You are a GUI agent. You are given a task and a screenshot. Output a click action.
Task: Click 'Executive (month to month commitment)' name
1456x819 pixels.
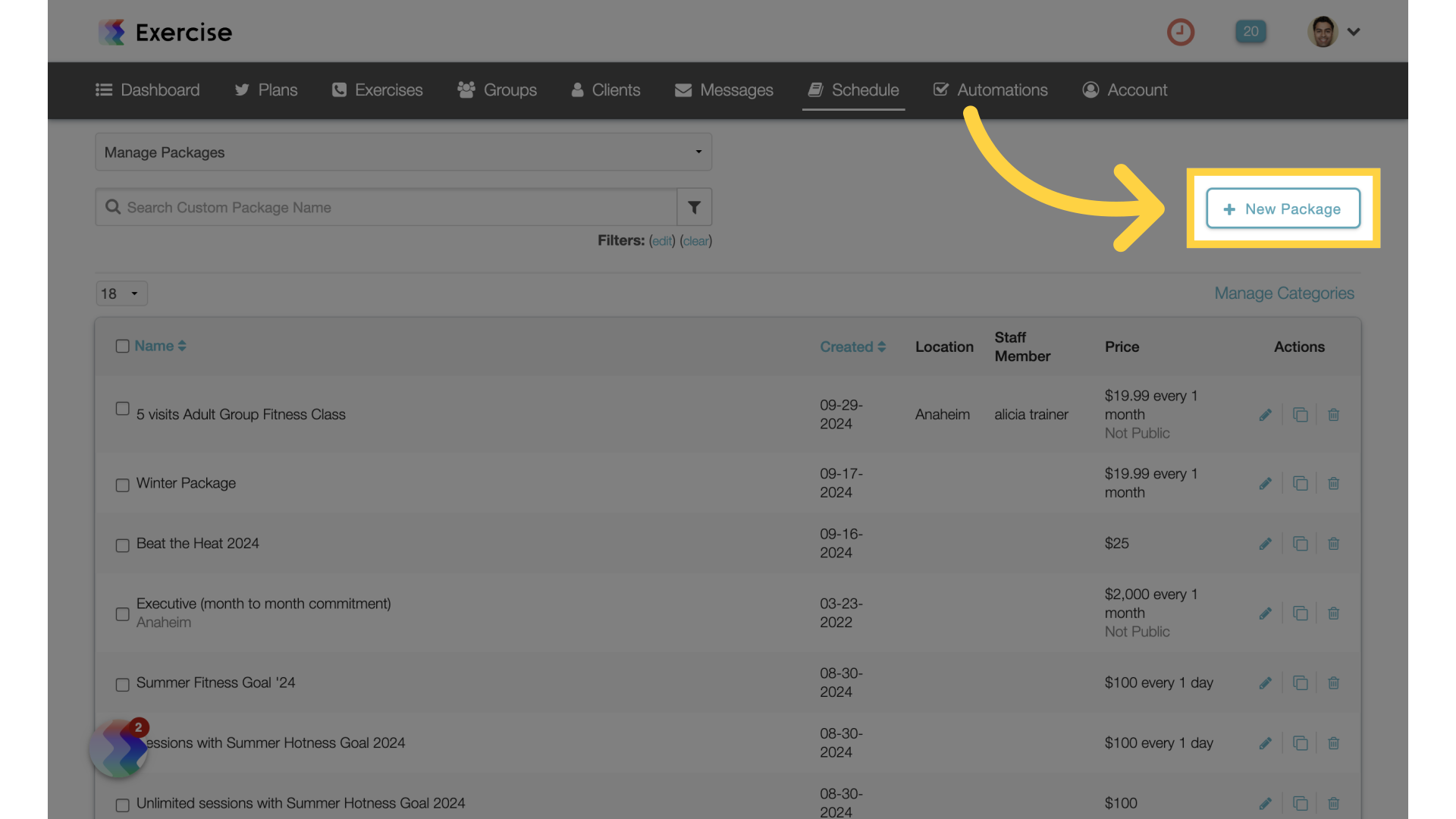coord(263,604)
